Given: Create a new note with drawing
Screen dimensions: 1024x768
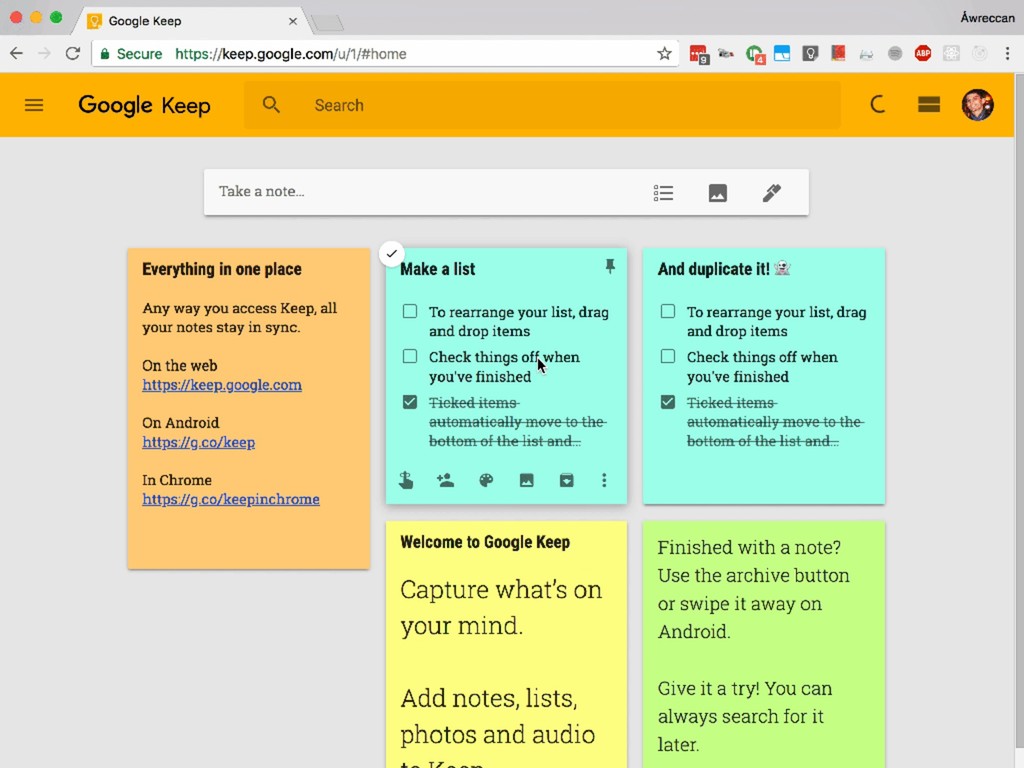Looking at the screenshot, I should [x=771, y=193].
